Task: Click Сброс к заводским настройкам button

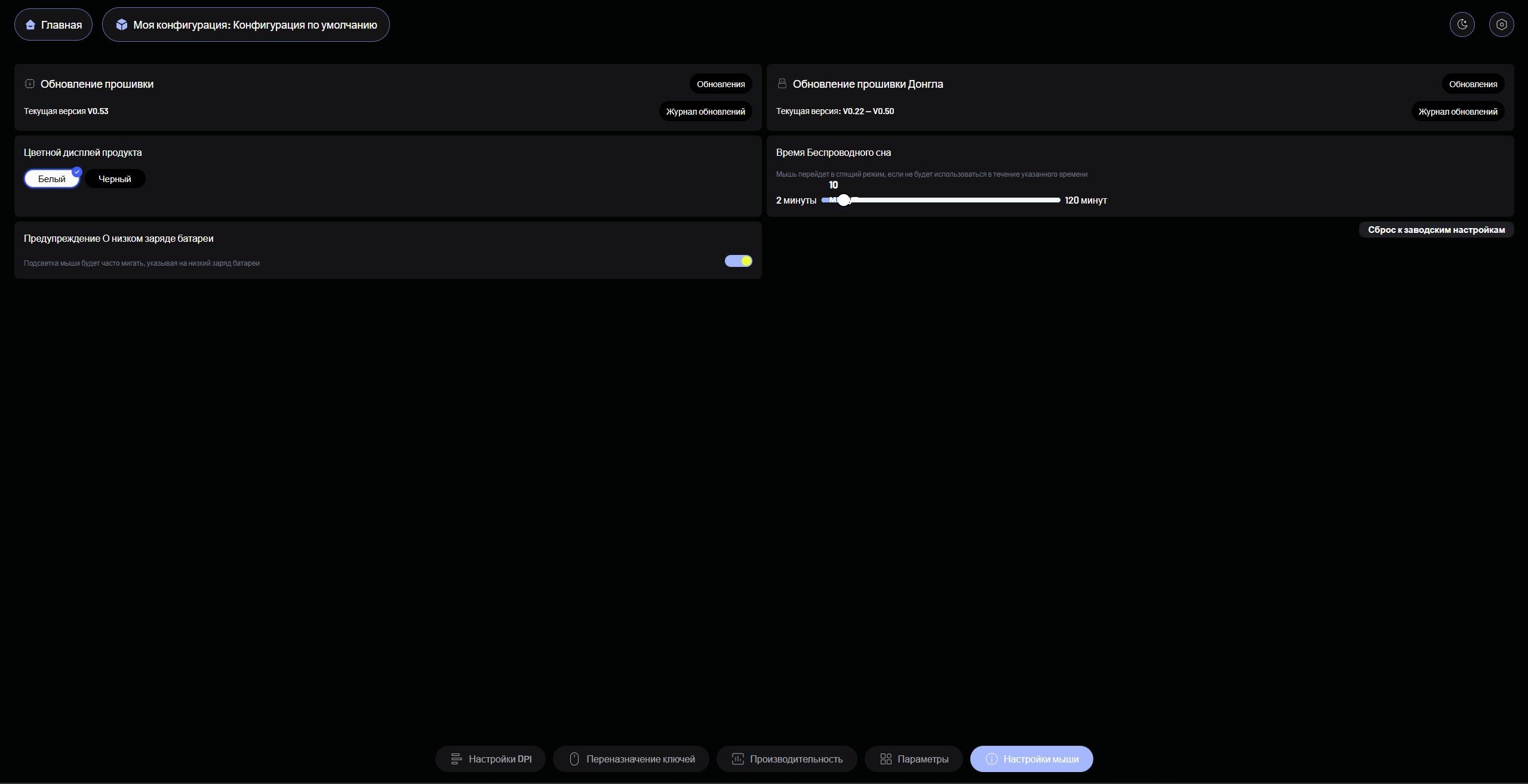Action: [1436, 230]
